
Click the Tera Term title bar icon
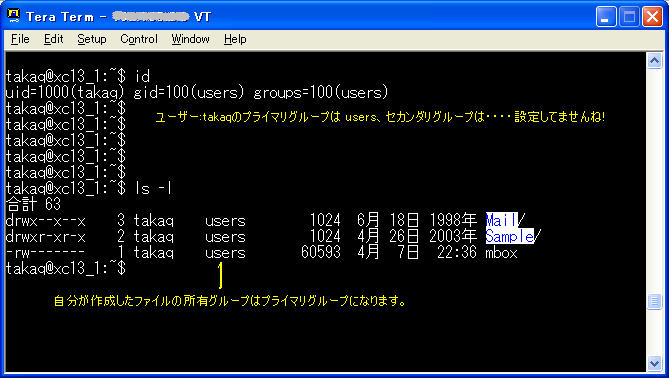click(14, 16)
